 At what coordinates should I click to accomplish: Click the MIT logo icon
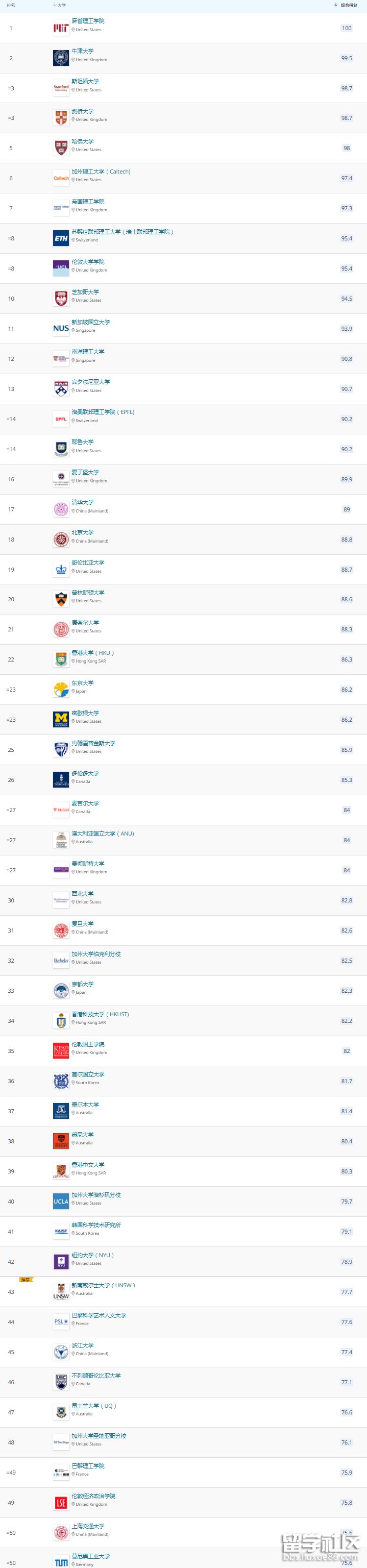point(61,28)
